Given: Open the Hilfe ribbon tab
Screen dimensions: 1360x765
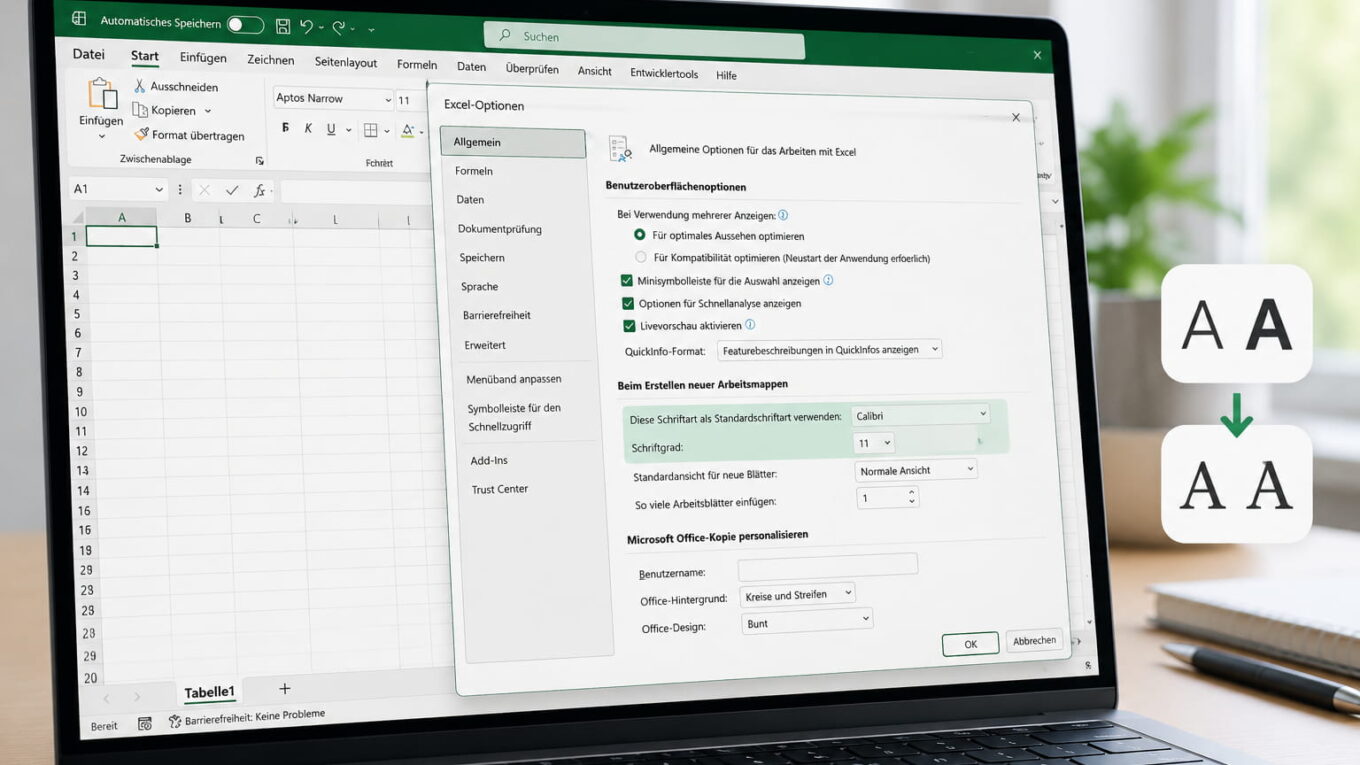Looking at the screenshot, I should click(x=726, y=75).
